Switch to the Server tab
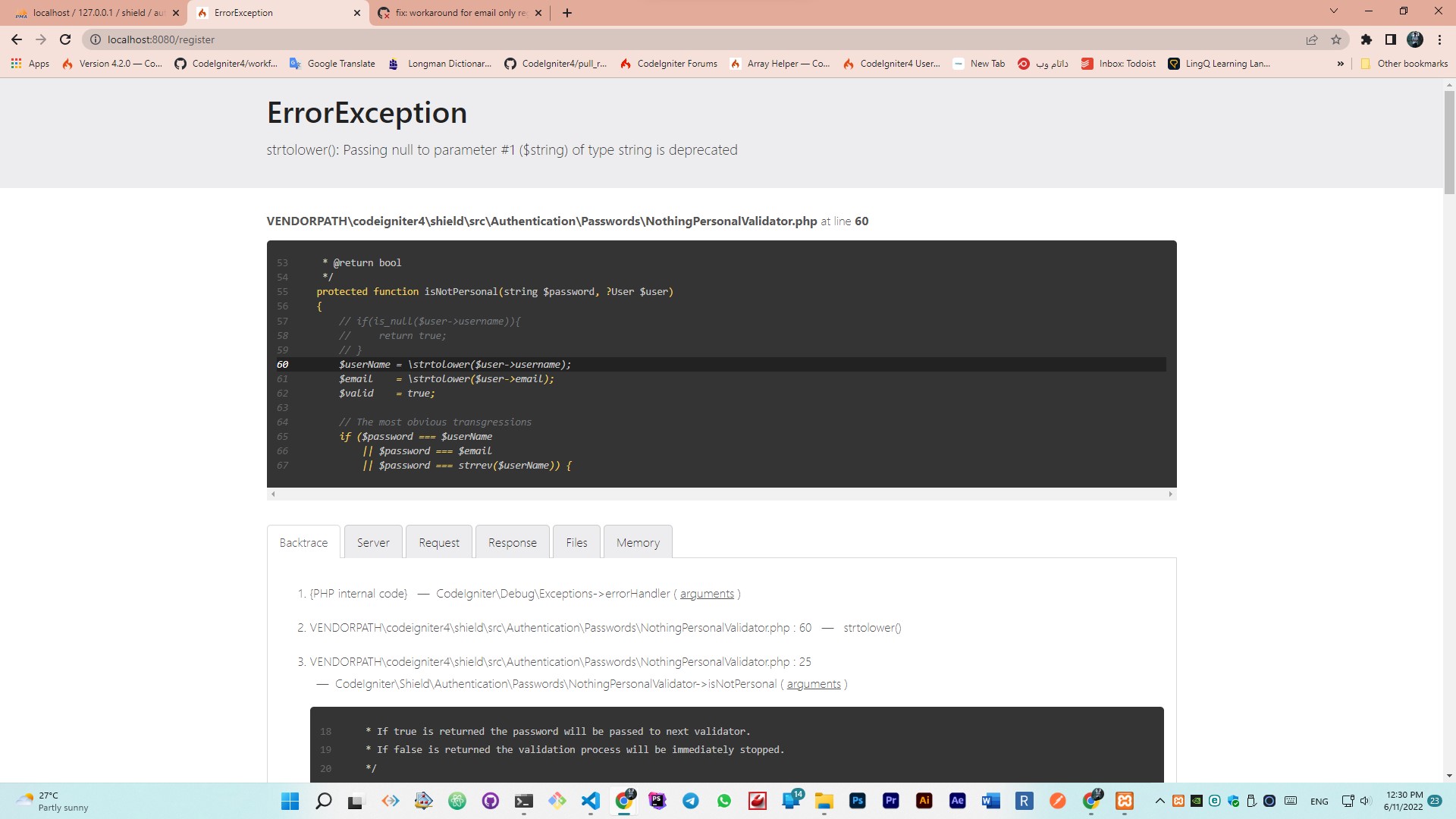The image size is (1456, 819). [x=373, y=543]
